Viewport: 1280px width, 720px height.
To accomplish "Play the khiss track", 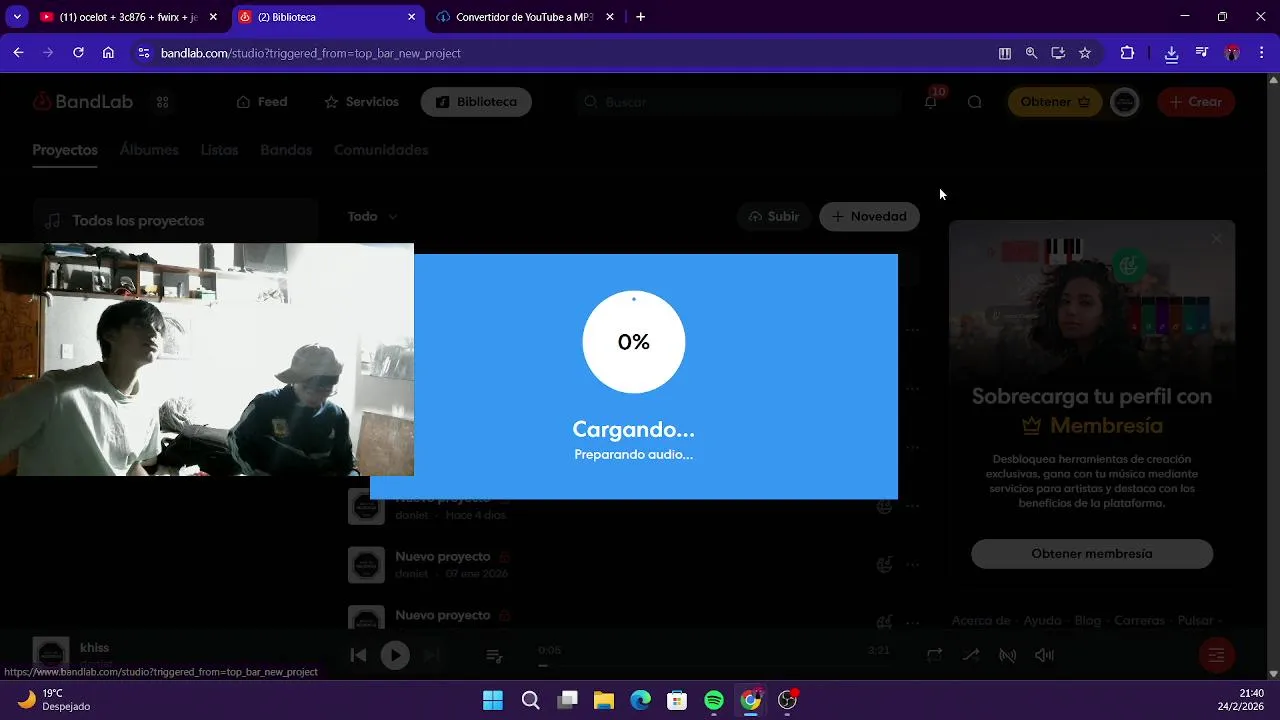I will 395,655.
